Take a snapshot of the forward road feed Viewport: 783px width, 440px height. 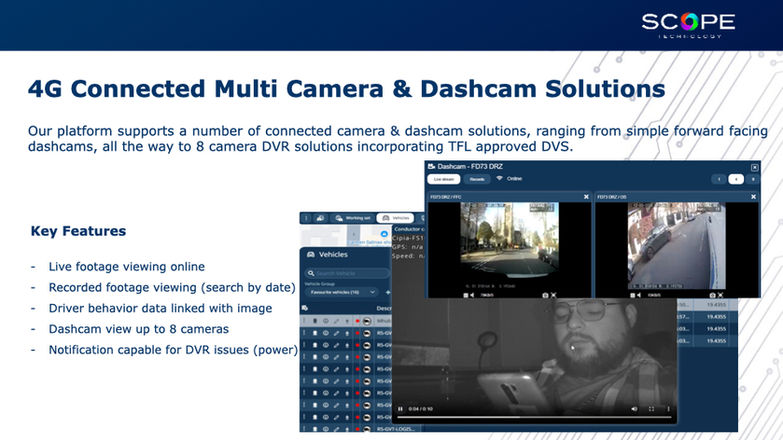point(545,295)
